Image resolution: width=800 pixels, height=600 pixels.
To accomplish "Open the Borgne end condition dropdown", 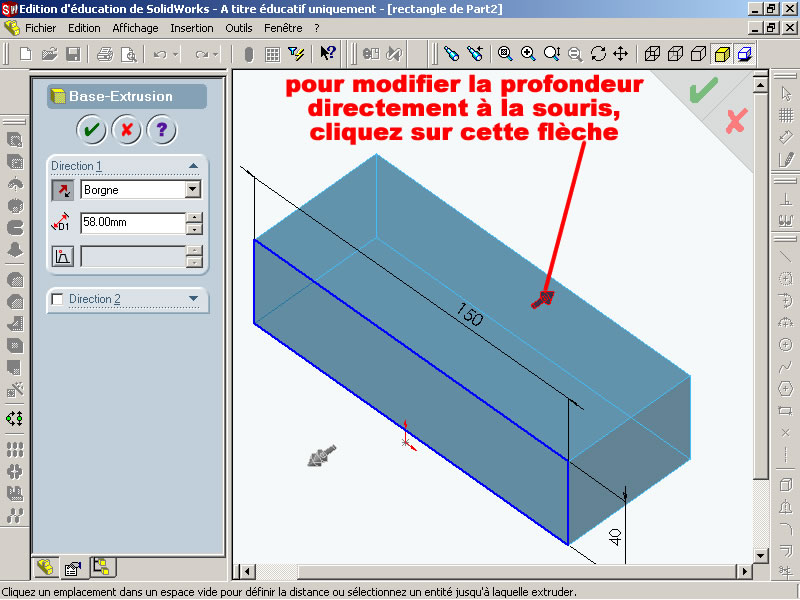I will pyautogui.click(x=193, y=190).
